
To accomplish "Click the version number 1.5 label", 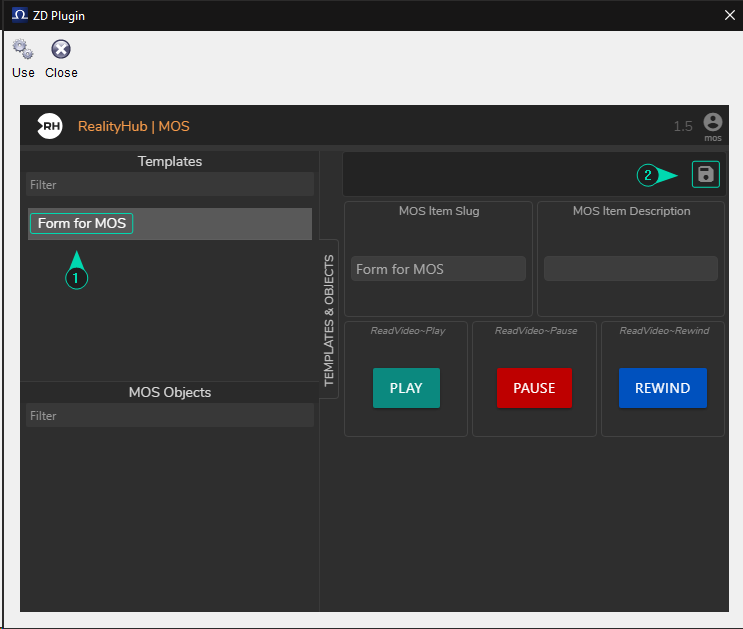I will pyautogui.click(x=683, y=127).
